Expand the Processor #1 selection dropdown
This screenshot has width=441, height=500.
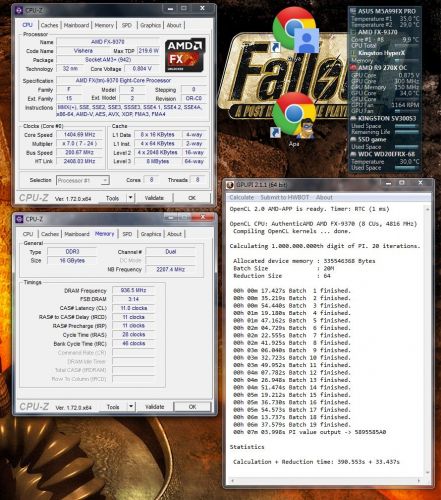coord(105,180)
